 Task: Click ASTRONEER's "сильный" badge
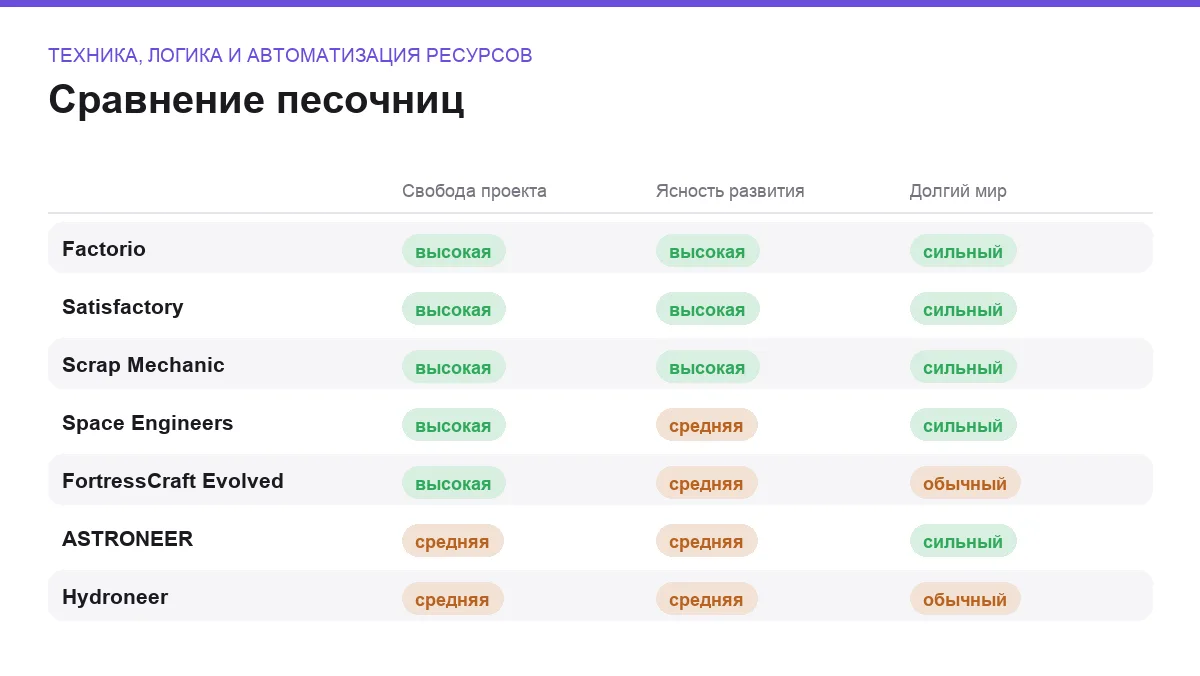(963, 541)
